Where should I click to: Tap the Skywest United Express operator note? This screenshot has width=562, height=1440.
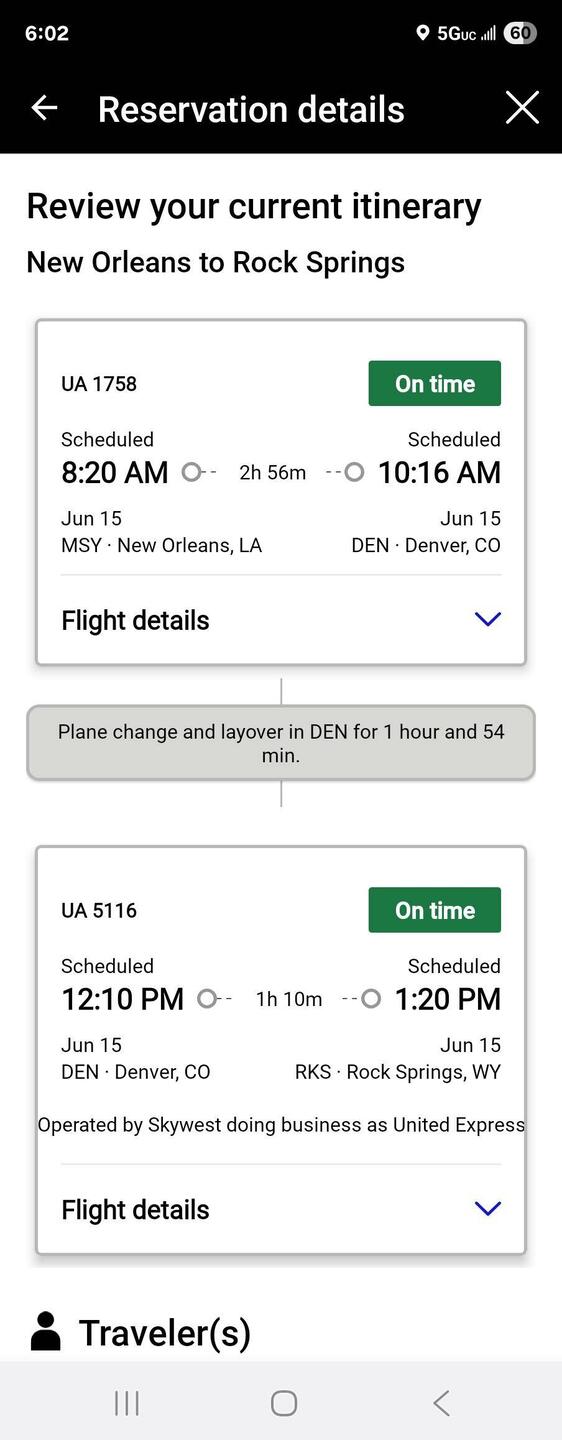[x=281, y=1125]
